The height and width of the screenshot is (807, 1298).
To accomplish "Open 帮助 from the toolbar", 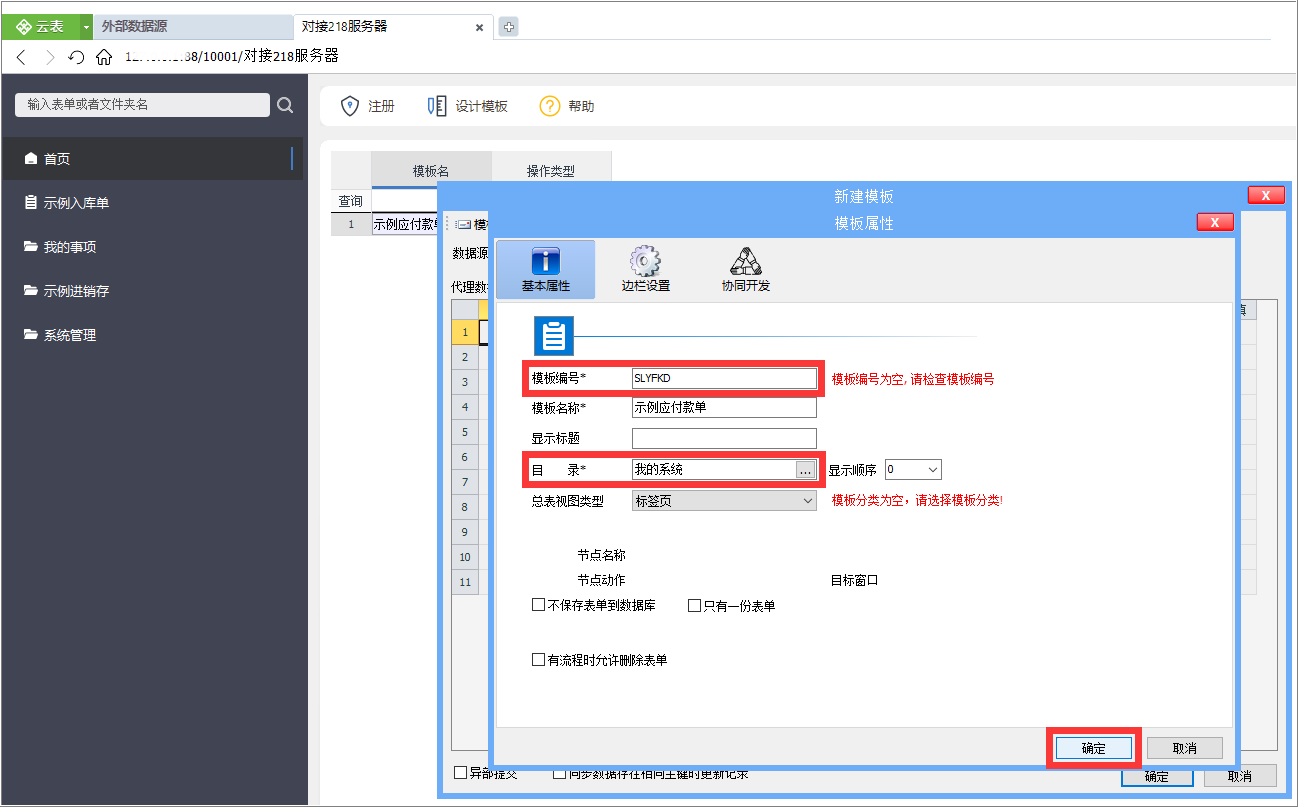I will pos(567,106).
